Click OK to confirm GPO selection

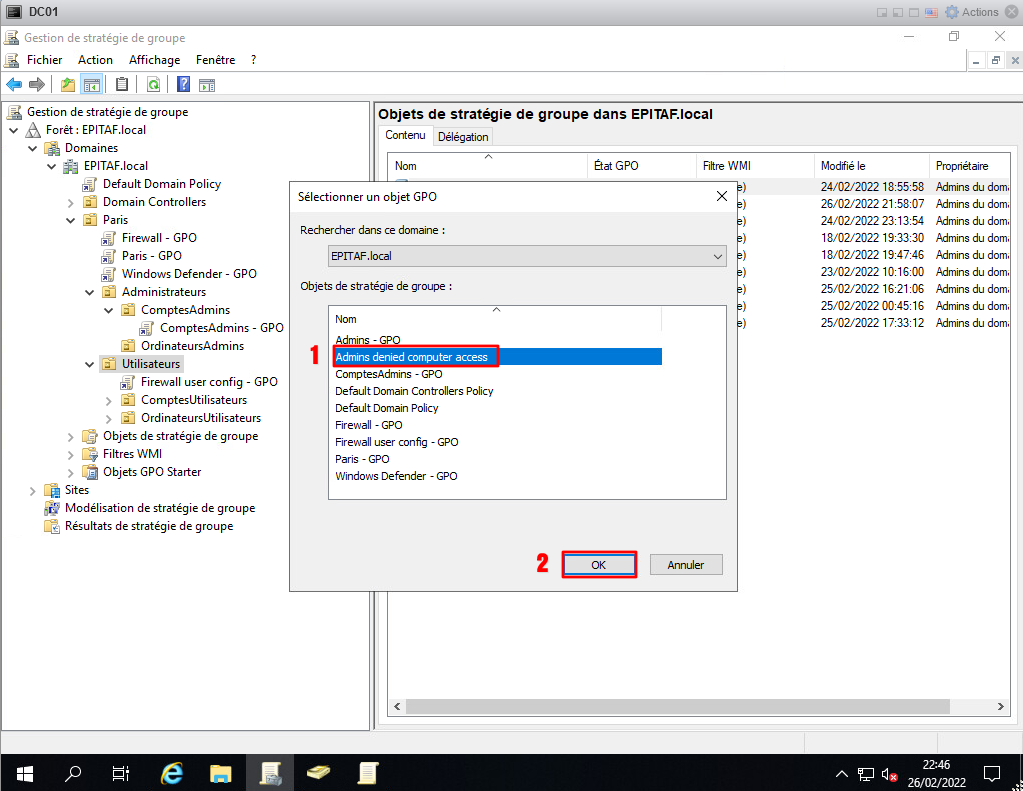(x=598, y=565)
